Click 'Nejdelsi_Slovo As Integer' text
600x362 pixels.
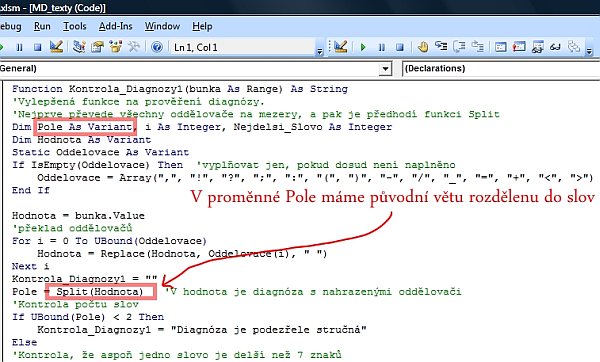coord(313,127)
